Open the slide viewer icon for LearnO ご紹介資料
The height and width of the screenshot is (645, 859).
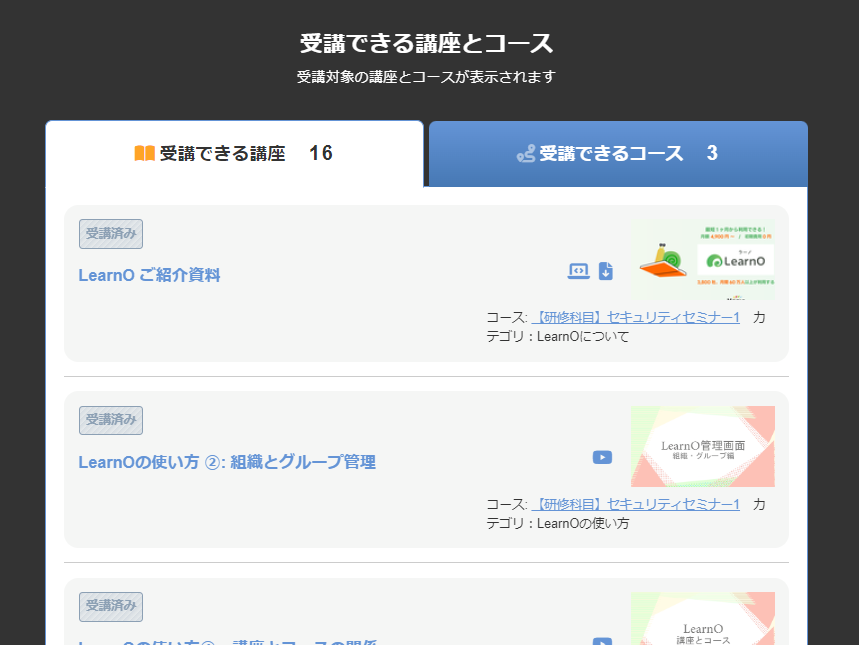click(x=579, y=271)
